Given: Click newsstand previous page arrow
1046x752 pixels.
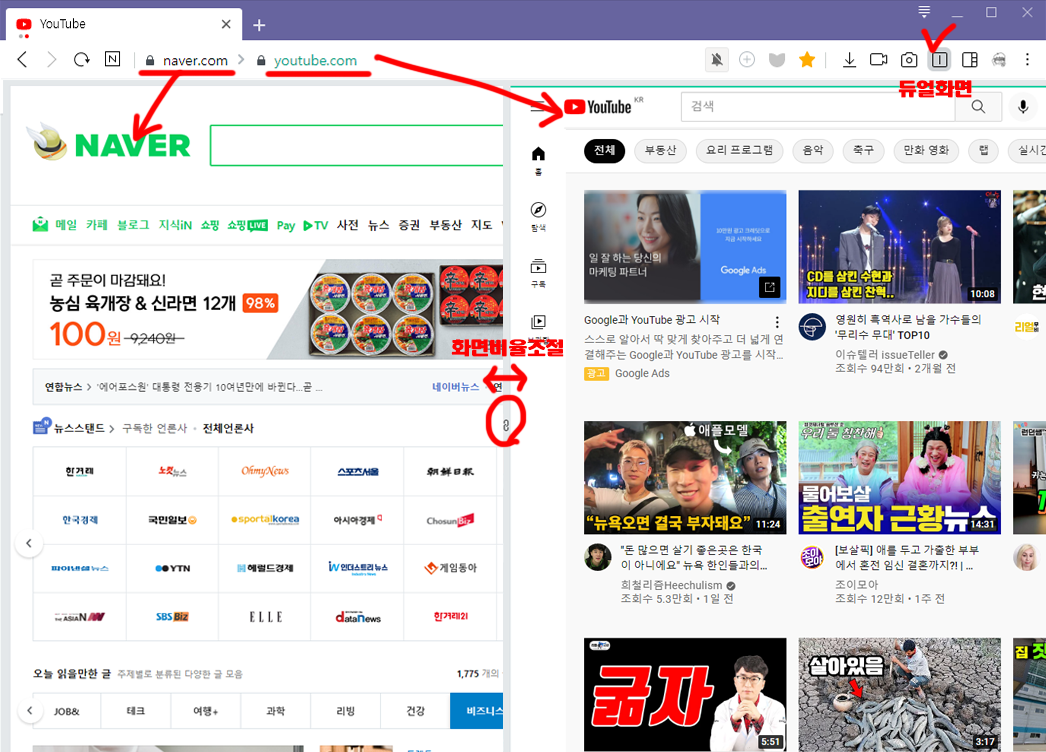Looking at the screenshot, I should pos(29,543).
